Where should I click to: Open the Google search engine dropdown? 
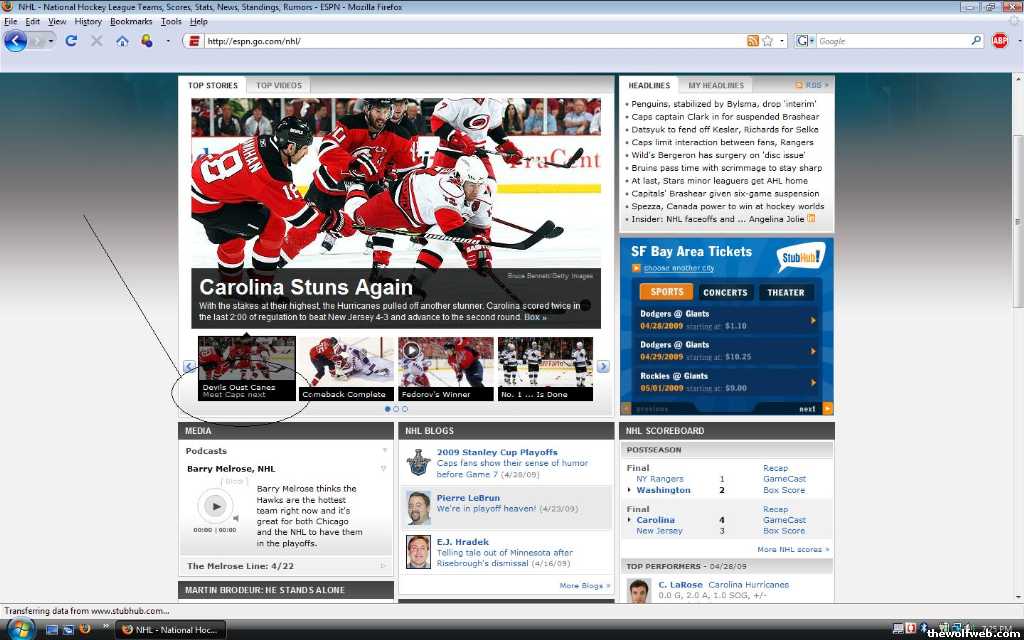[806, 41]
